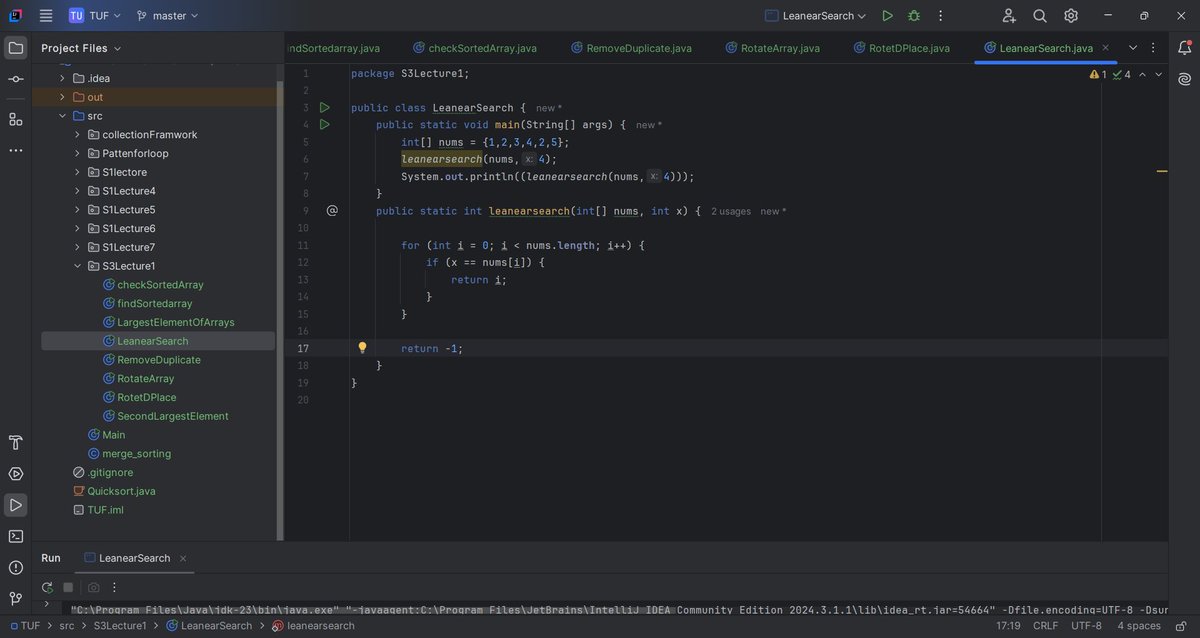Click the recursive call gutter icon on line 9
This screenshot has width=1200, height=638.
tap(332, 211)
